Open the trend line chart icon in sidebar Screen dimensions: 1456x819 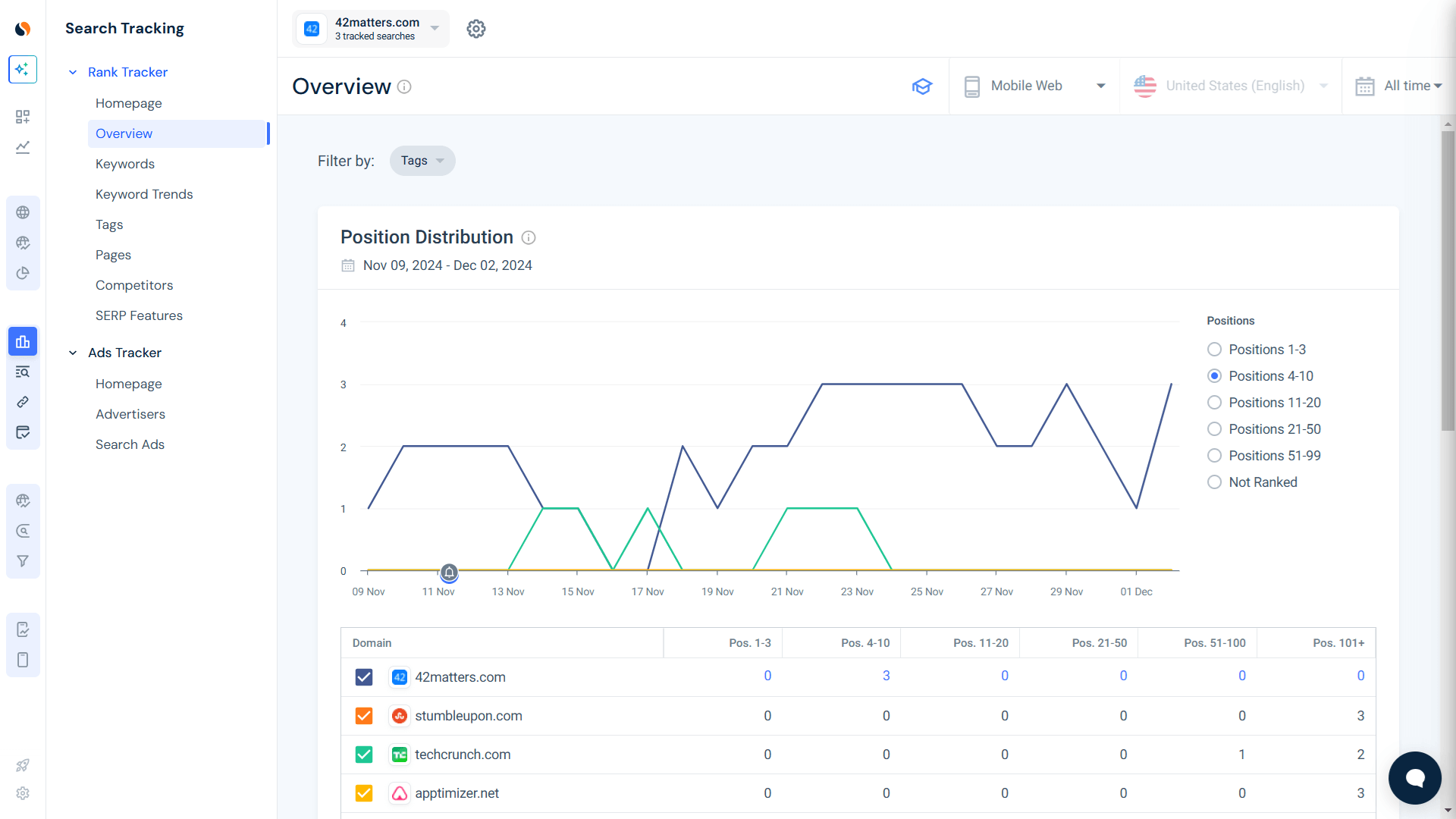pos(23,147)
